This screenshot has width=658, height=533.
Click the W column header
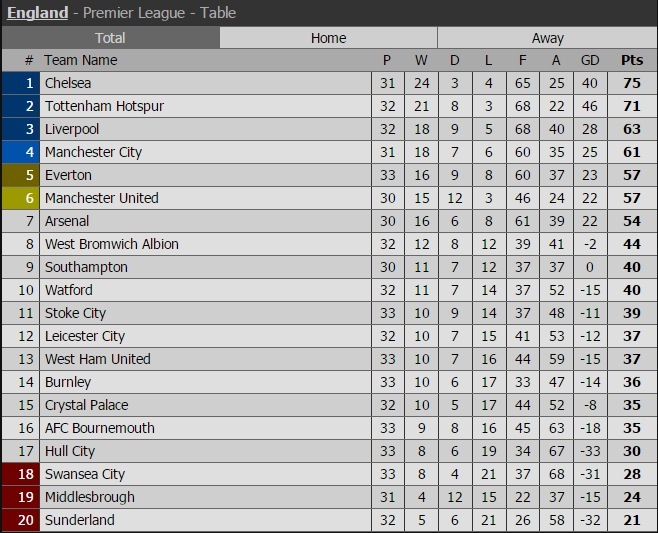[421, 60]
